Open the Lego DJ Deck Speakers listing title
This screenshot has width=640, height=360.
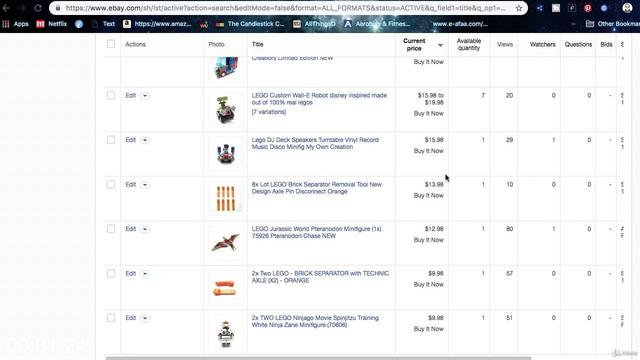coord(315,143)
